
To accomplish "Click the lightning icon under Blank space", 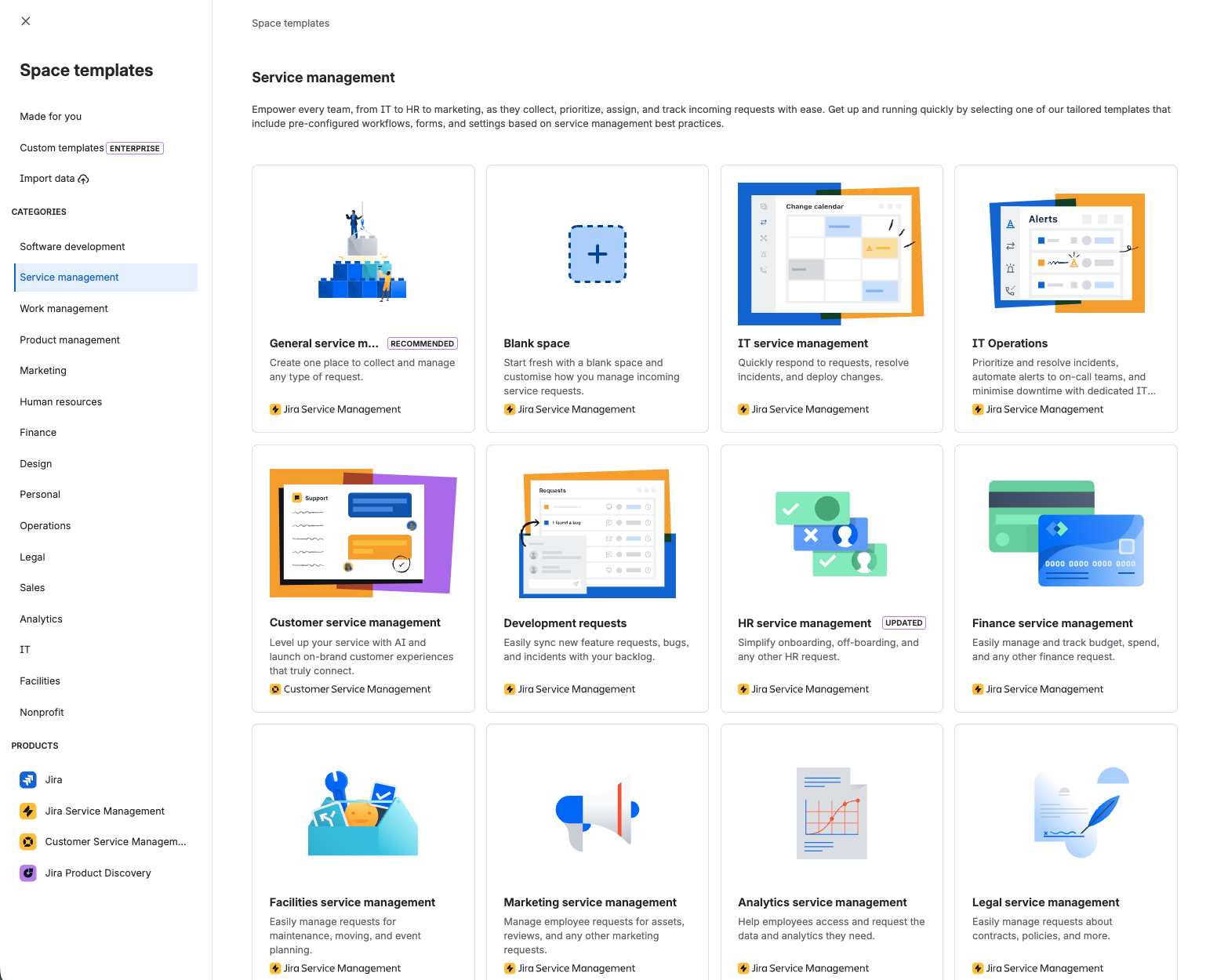I will [x=510, y=408].
